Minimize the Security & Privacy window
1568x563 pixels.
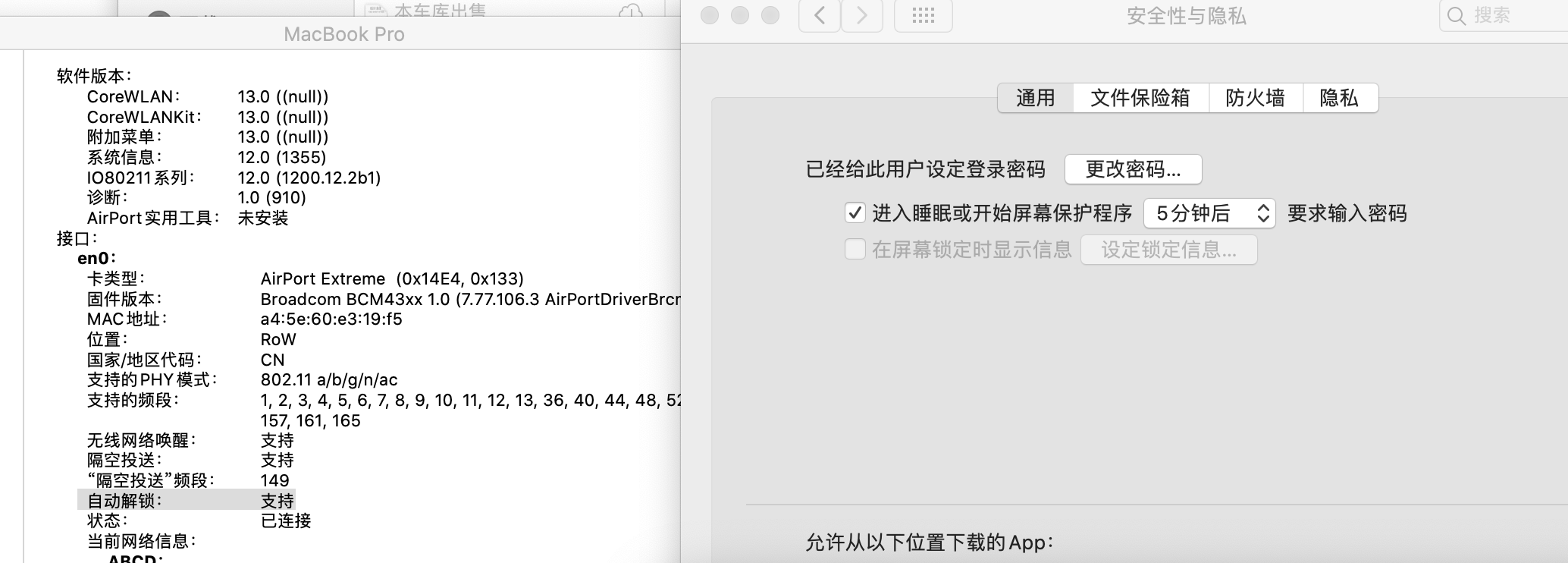pos(740,16)
